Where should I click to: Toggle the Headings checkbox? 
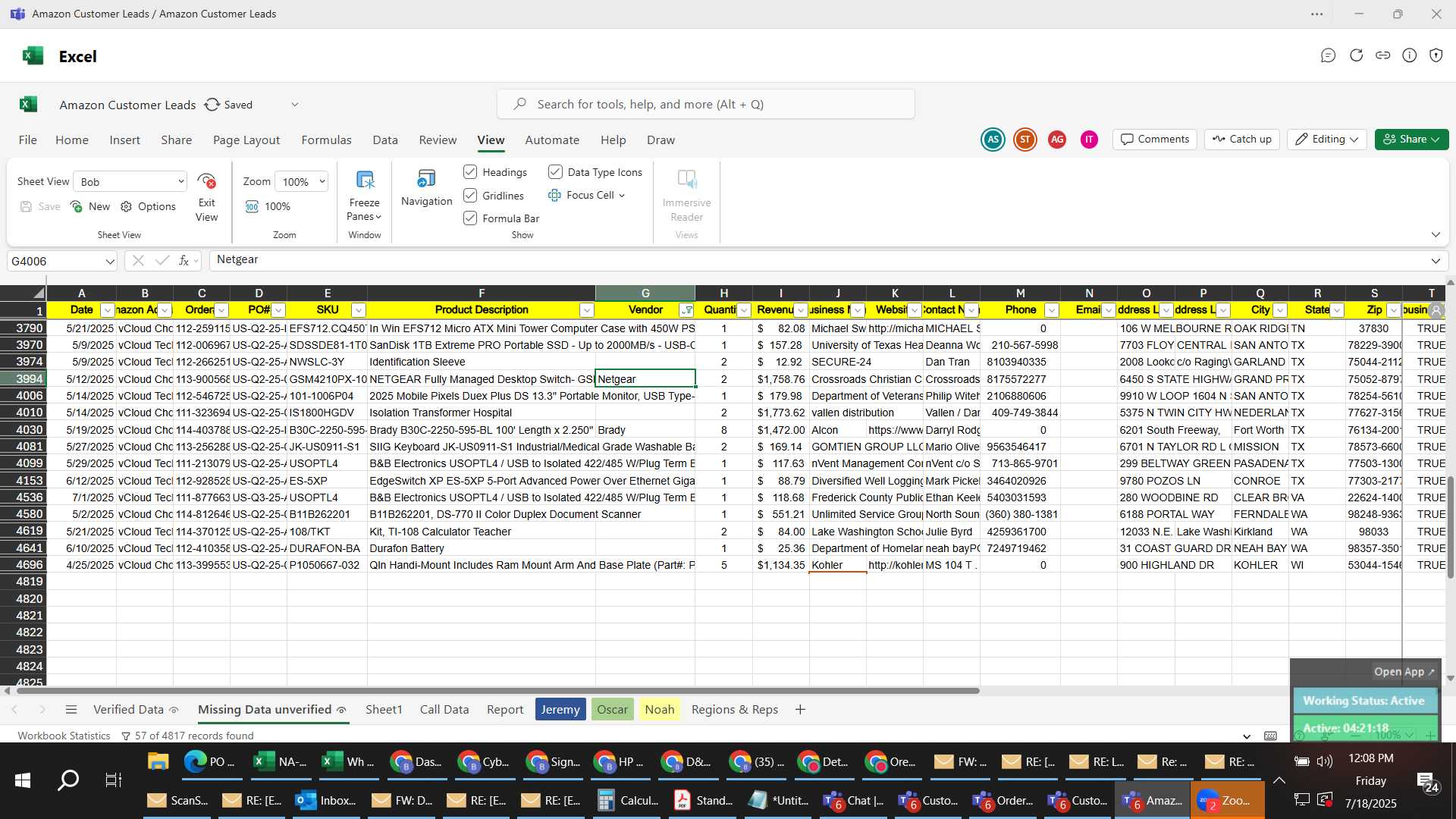click(x=470, y=172)
